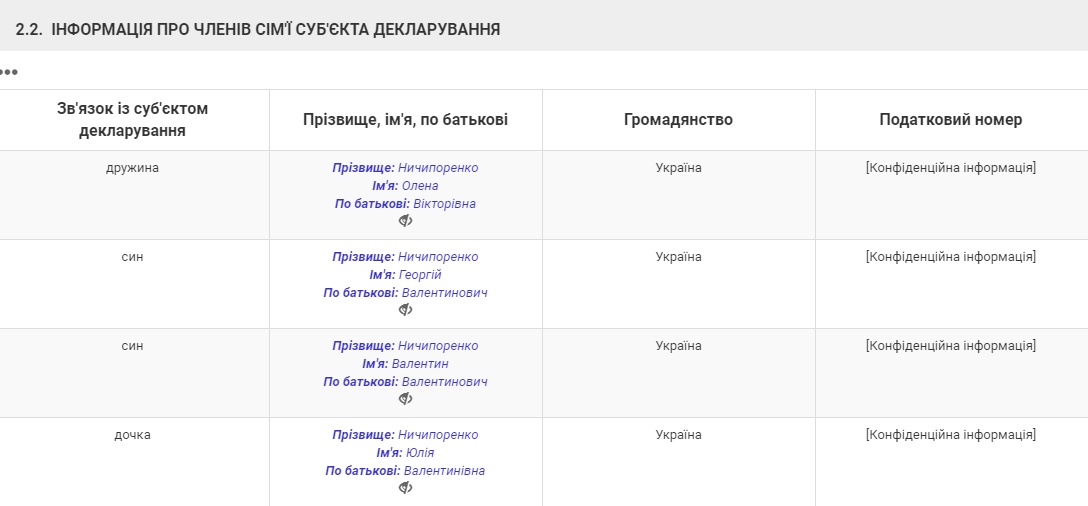Image resolution: width=1088 pixels, height=506 pixels.
Task: Click the crossed-eye icon under Георгій's entry
Action: coord(405,310)
